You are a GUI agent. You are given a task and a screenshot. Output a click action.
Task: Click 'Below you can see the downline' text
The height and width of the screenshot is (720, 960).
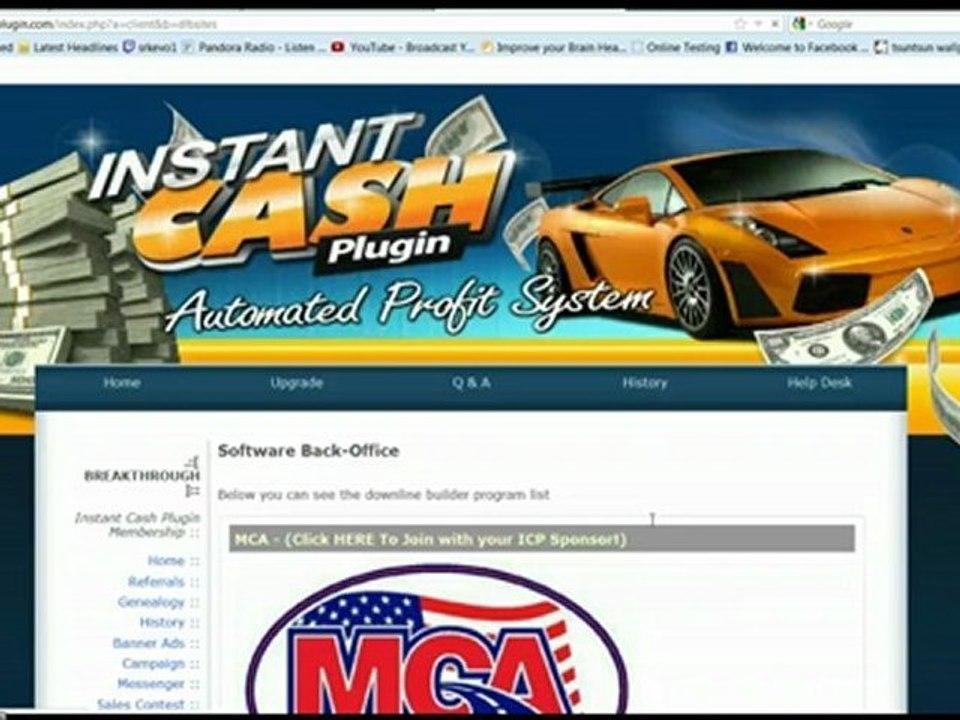(384, 494)
